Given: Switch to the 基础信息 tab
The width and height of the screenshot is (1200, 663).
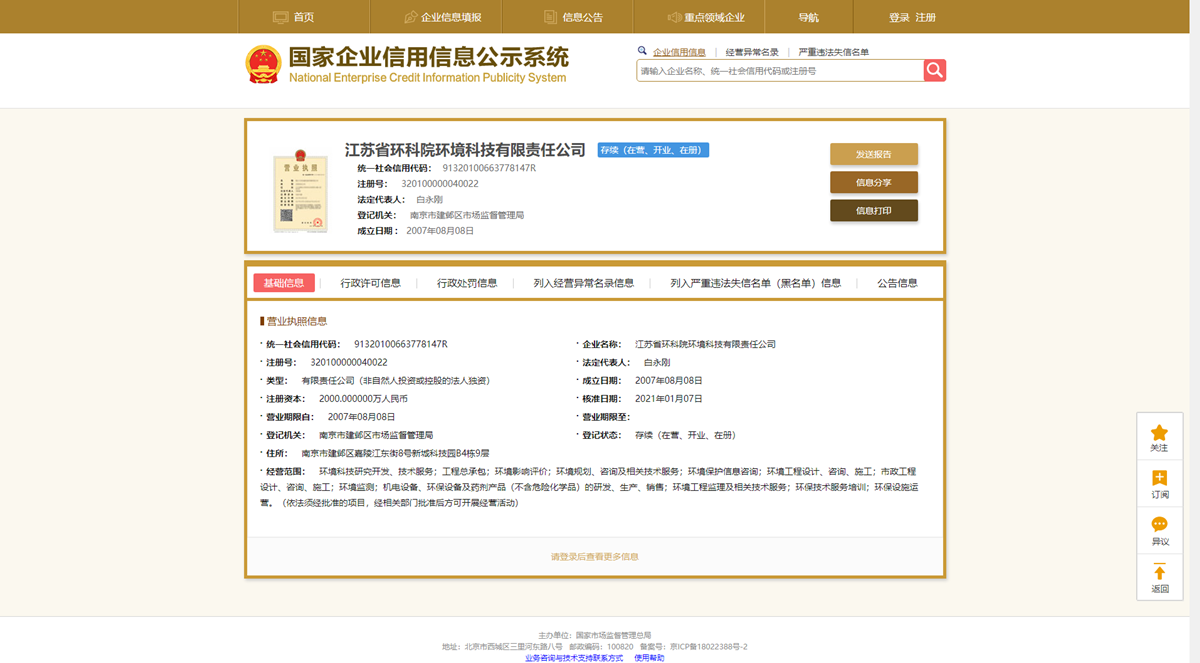Looking at the screenshot, I should (284, 283).
